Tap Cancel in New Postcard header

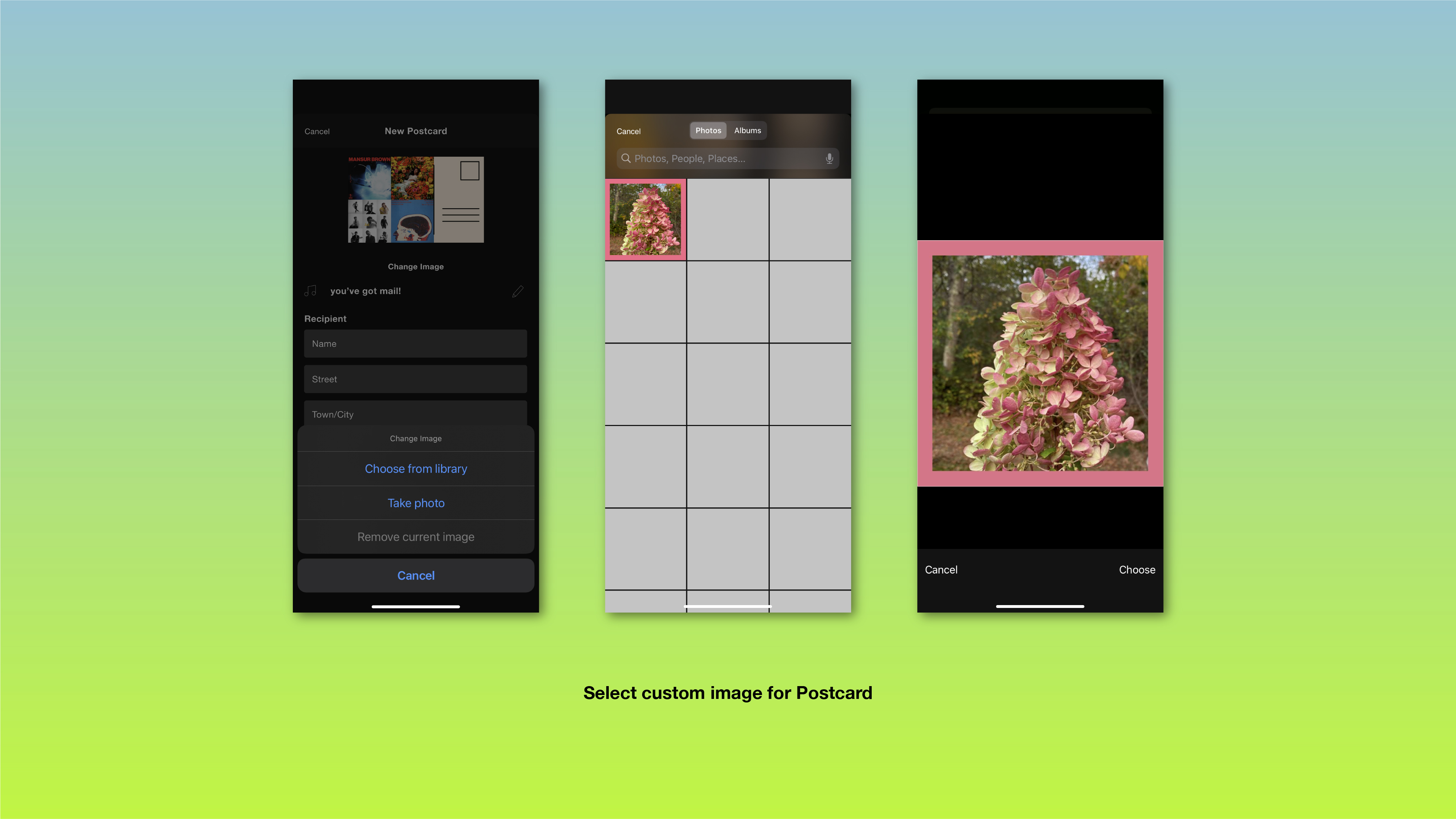[317, 131]
